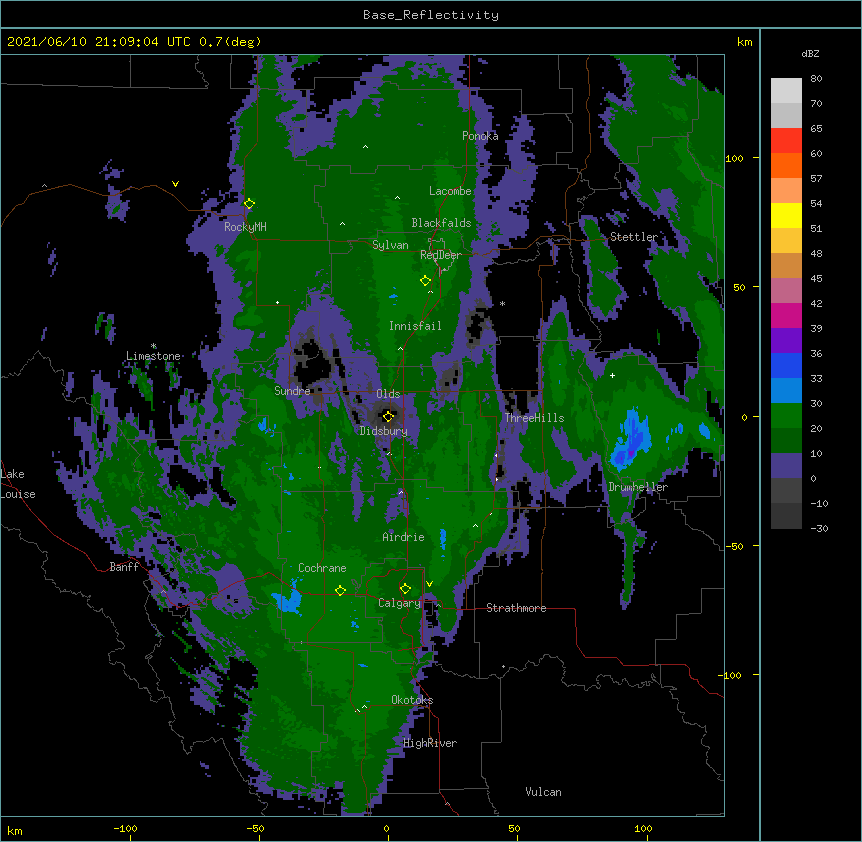Viewport: 862px width, 842px height.
Task: Pick the violet 36–39 dBZ legend swatch
Action: 786,341
